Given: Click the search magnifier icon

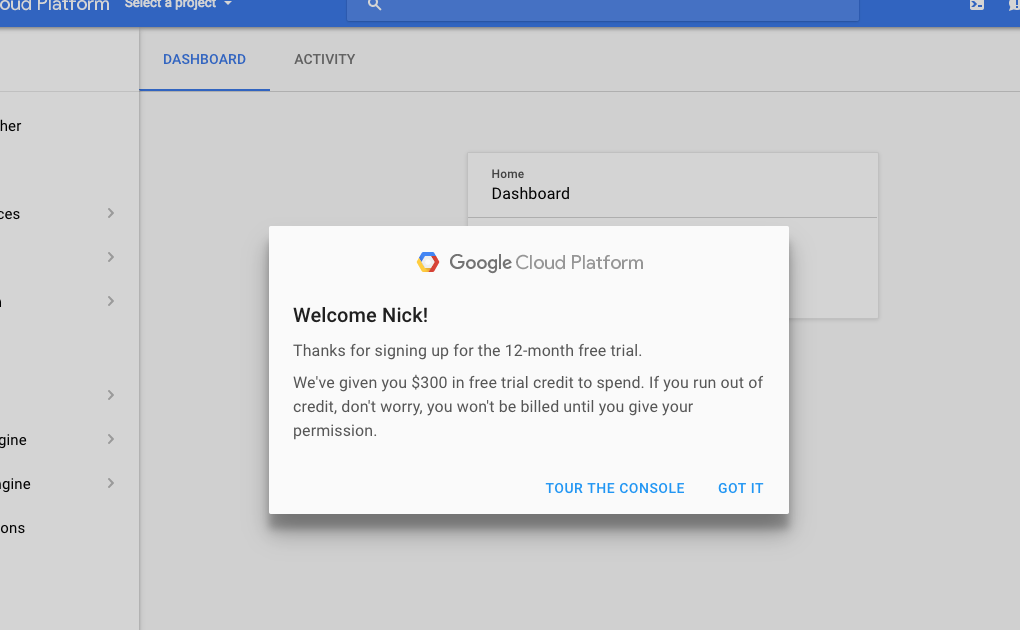Looking at the screenshot, I should point(375,5).
